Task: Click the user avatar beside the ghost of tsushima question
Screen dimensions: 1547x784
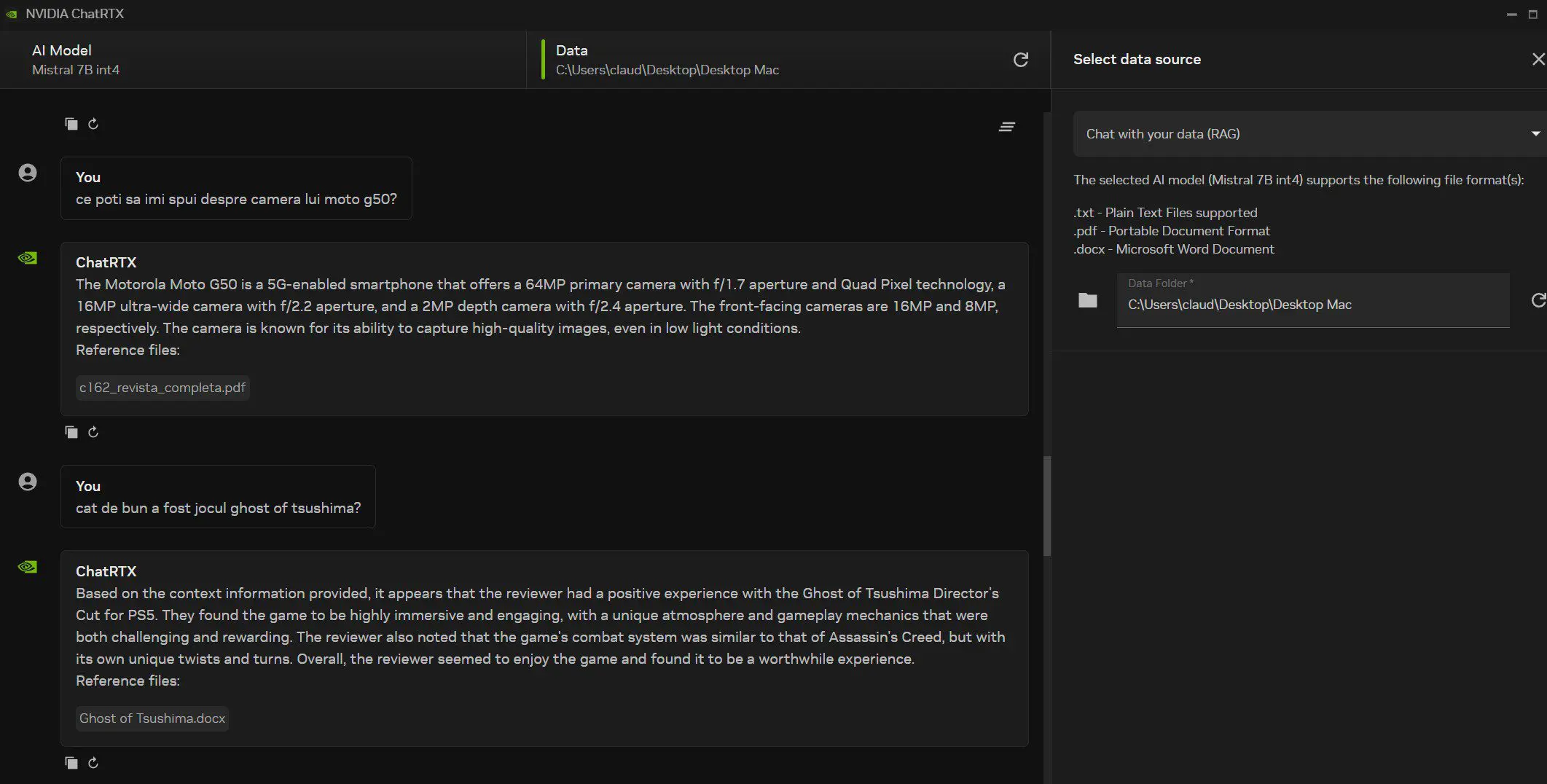Action: click(28, 482)
